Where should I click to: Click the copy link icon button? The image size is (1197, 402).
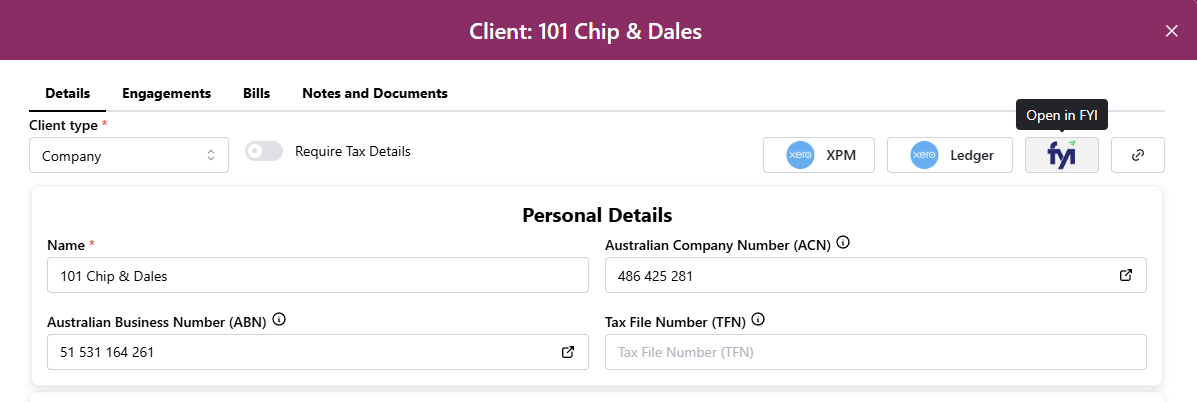[1137, 155]
